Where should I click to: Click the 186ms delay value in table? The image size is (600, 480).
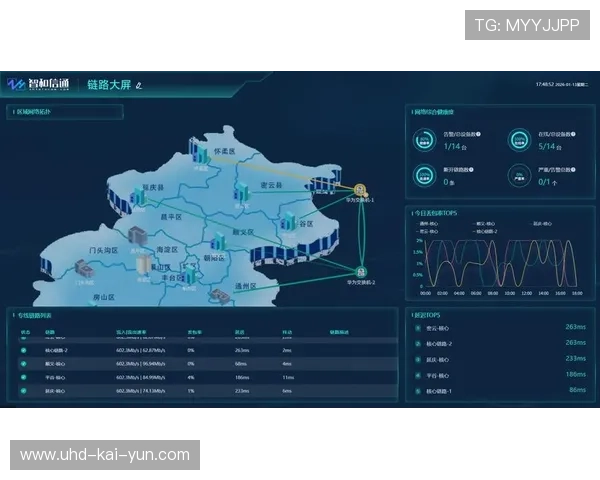click(242, 377)
